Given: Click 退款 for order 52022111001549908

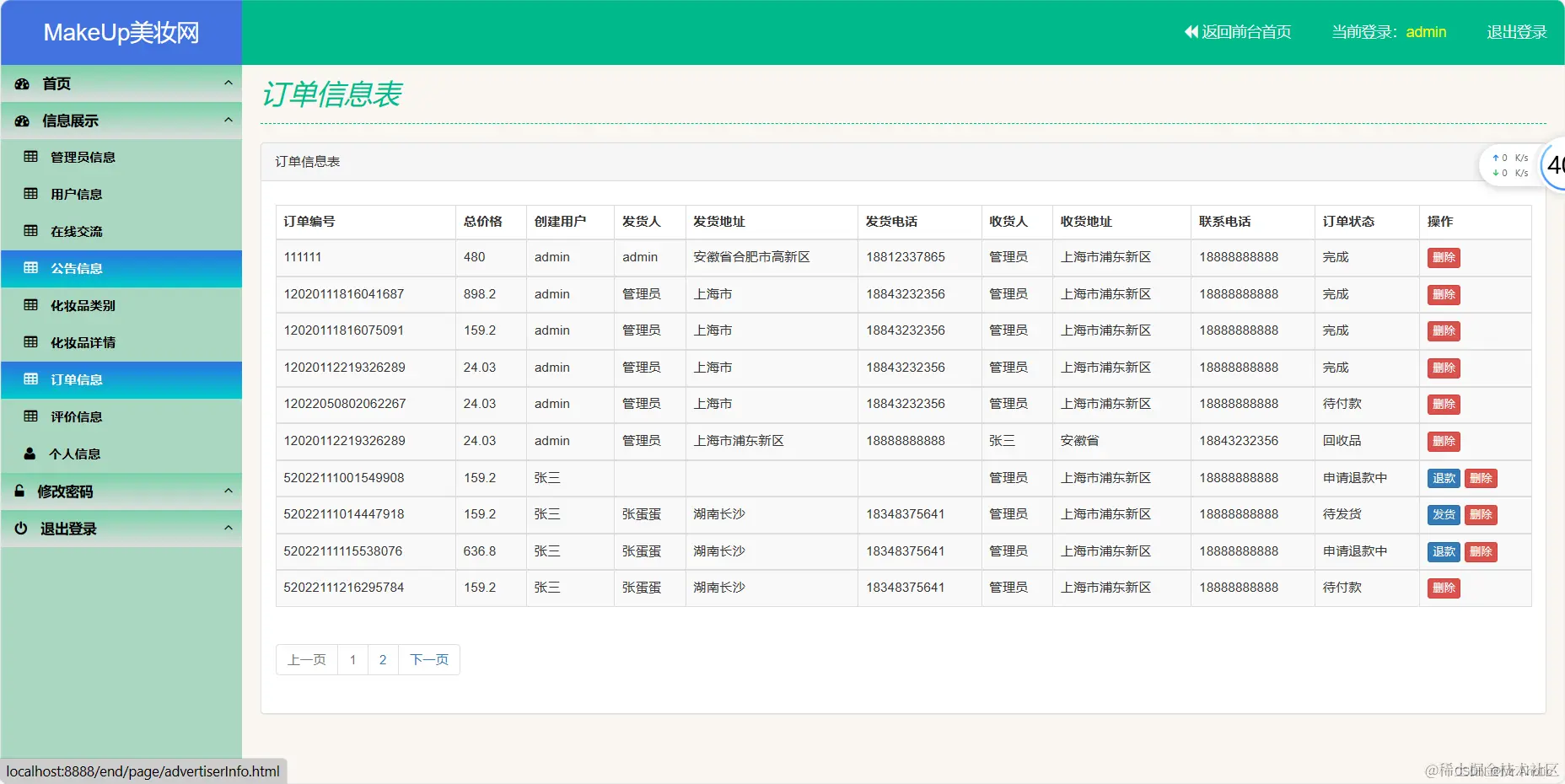Looking at the screenshot, I should click(1444, 478).
